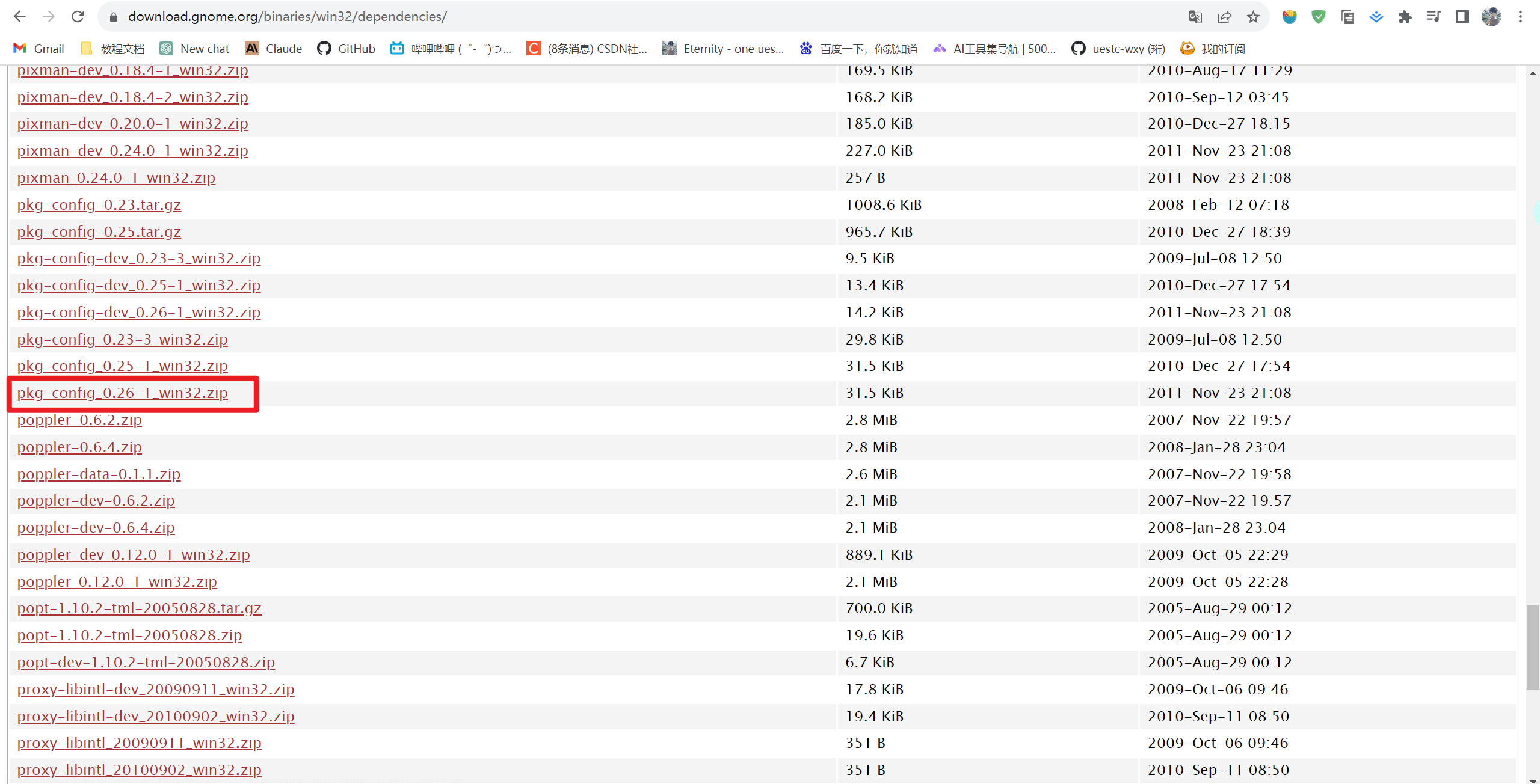Click the back navigation arrow
The image size is (1540, 784).
coord(20,16)
